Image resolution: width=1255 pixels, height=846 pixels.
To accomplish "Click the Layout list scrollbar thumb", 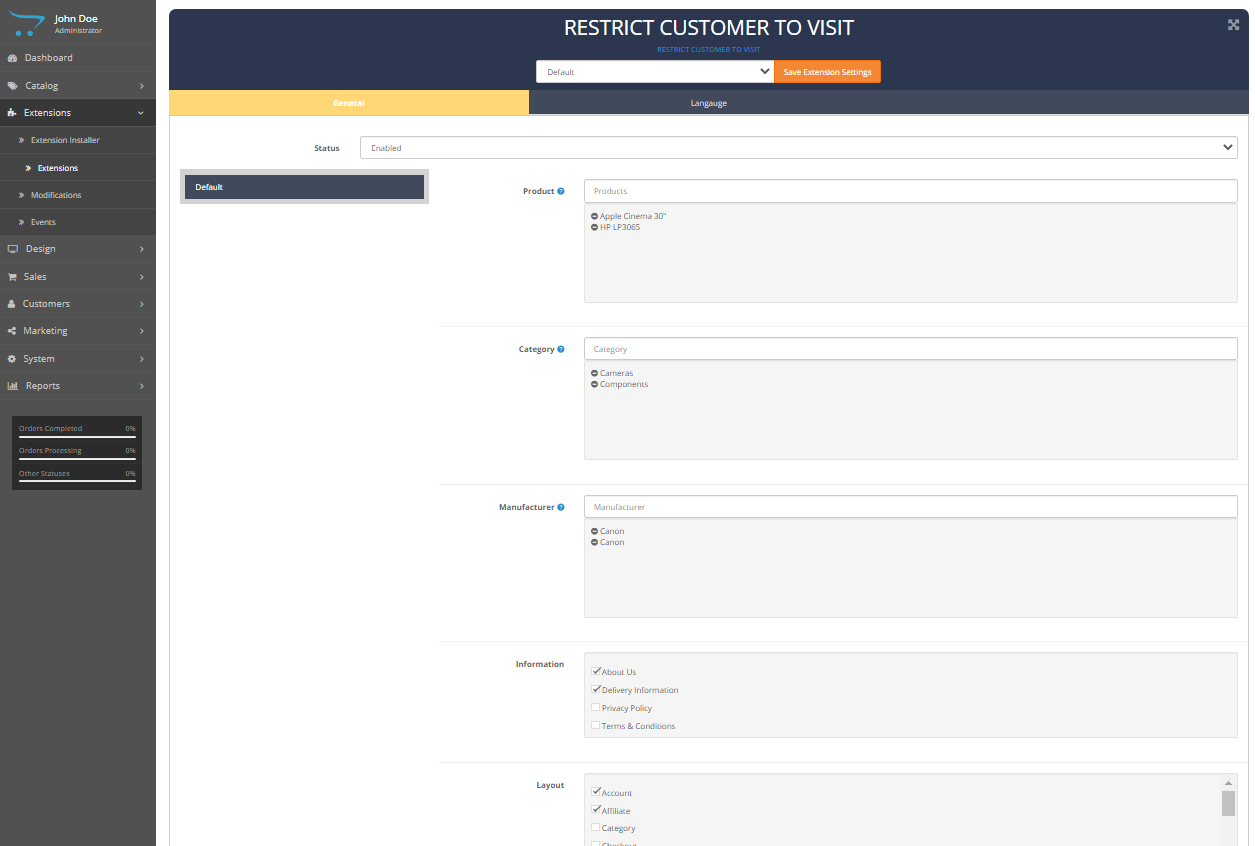I will click(1228, 803).
